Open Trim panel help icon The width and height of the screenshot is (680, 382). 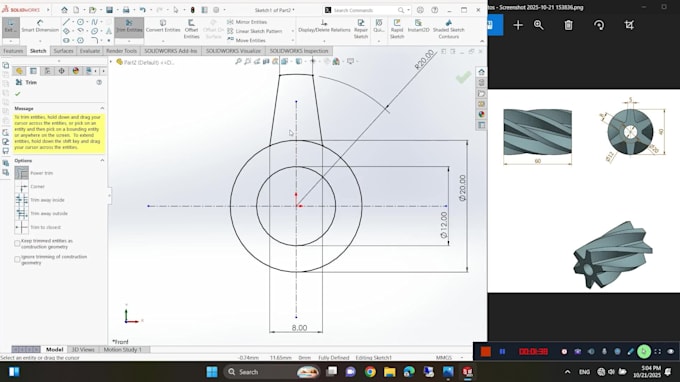pos(99,82)
